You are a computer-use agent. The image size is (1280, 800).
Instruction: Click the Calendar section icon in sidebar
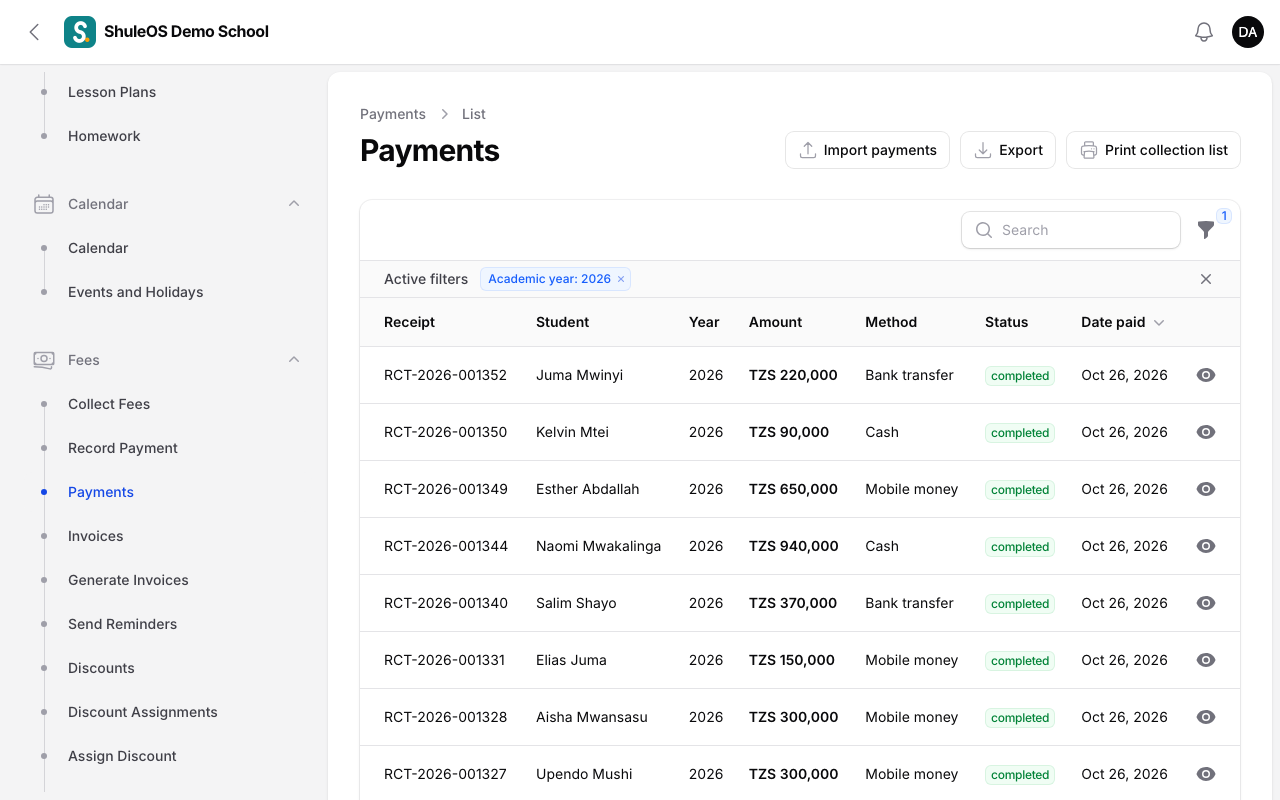tap(44, 204)
